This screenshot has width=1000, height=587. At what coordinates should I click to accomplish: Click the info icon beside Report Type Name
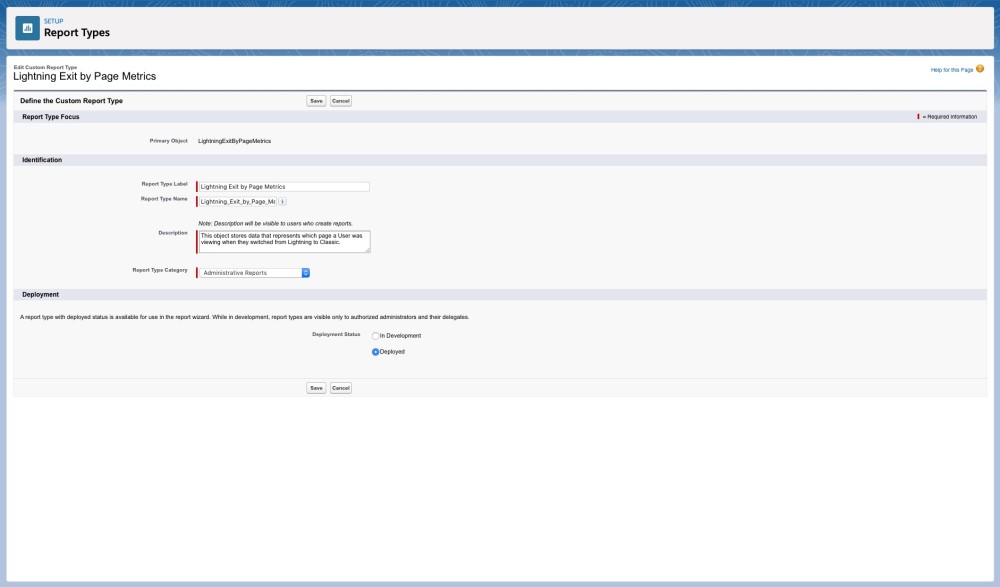coord(283,202)
